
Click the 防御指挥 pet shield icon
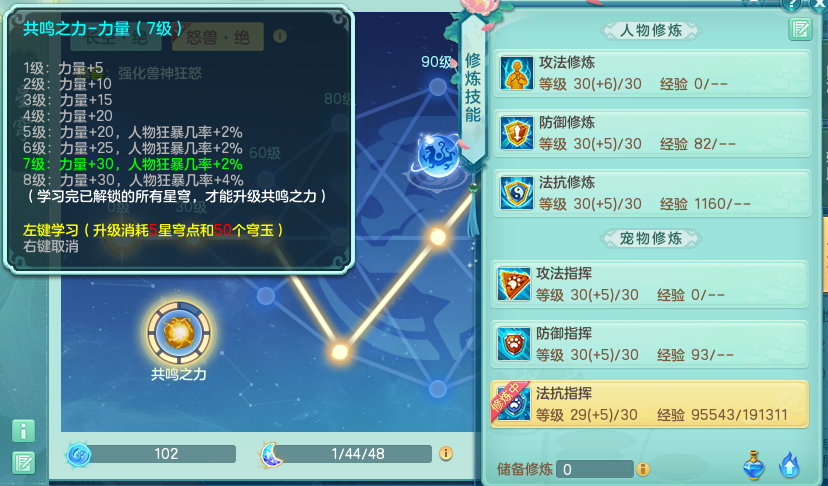coord(514,344)
